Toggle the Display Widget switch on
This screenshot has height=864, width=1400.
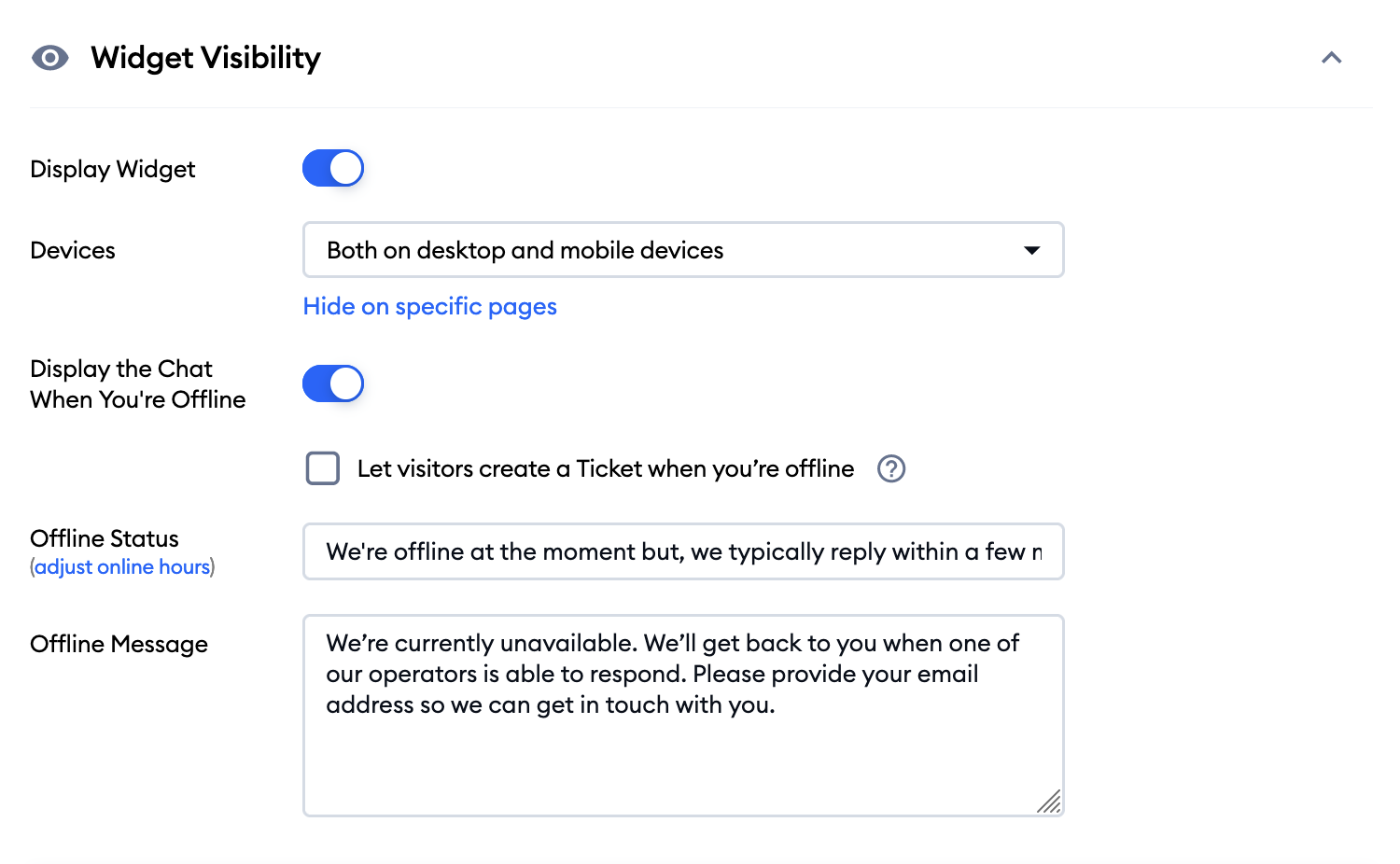click(333, 168)
